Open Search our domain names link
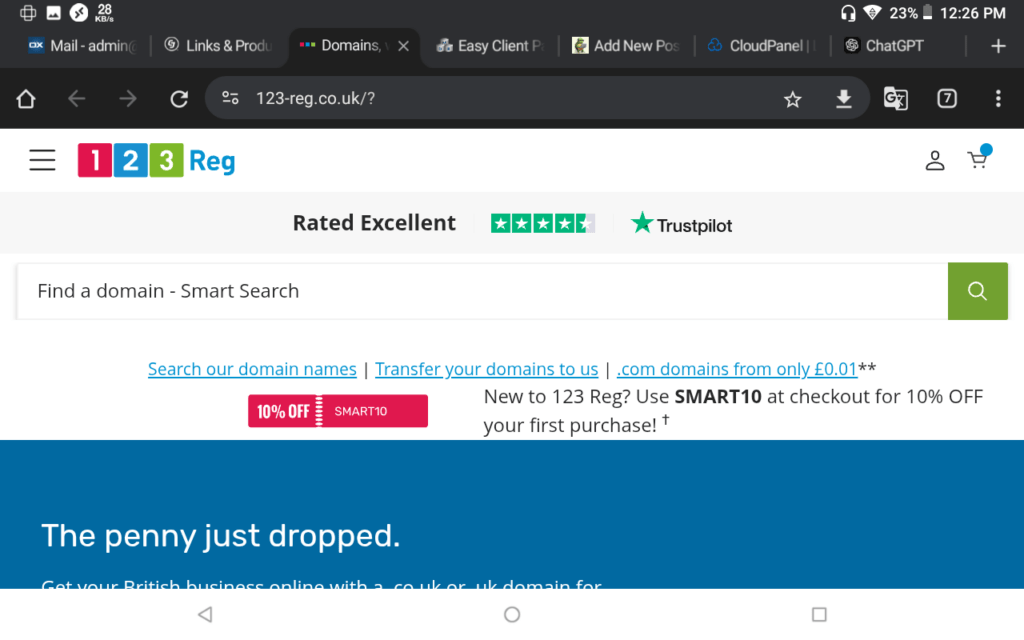 click(252, 369)
